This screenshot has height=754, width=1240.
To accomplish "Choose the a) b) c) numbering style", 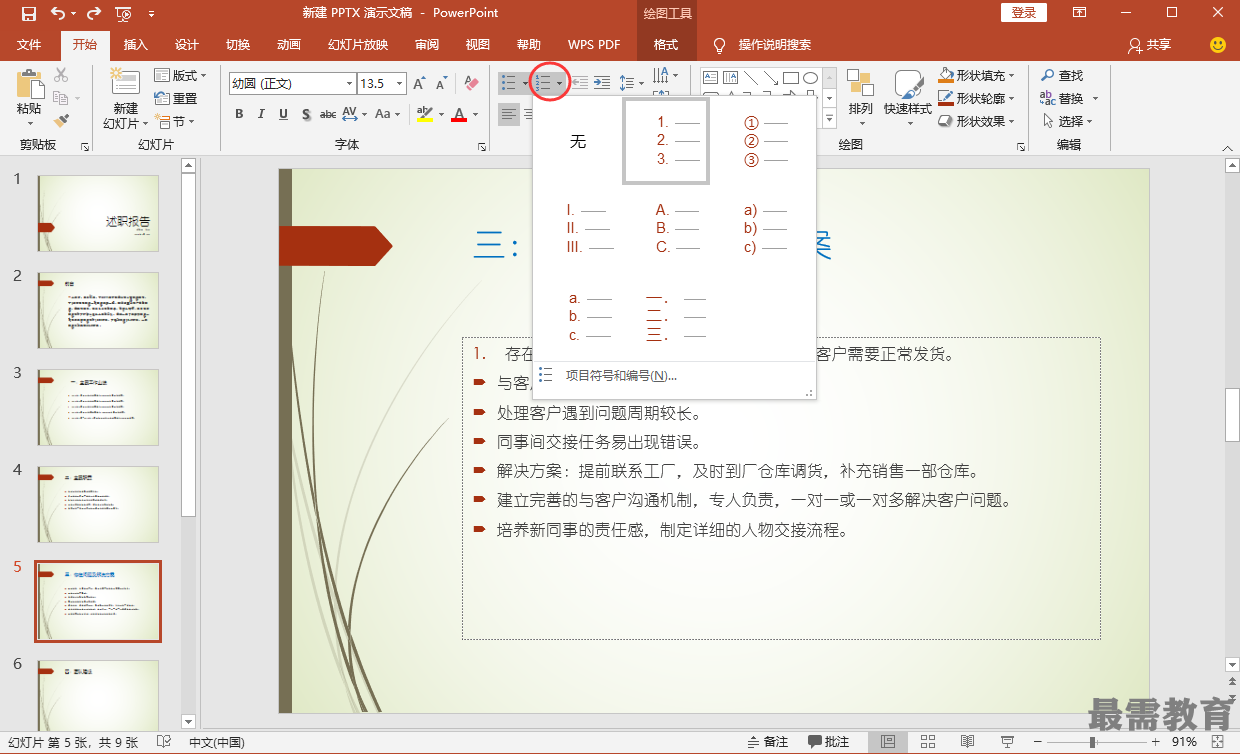I will click(x=765, y=229).
